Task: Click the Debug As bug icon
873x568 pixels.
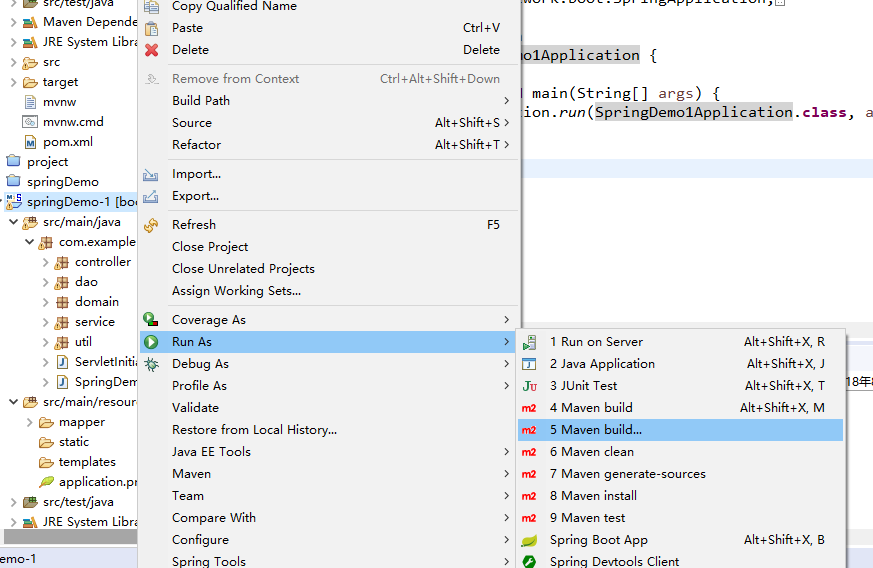Action: point(151,364)
